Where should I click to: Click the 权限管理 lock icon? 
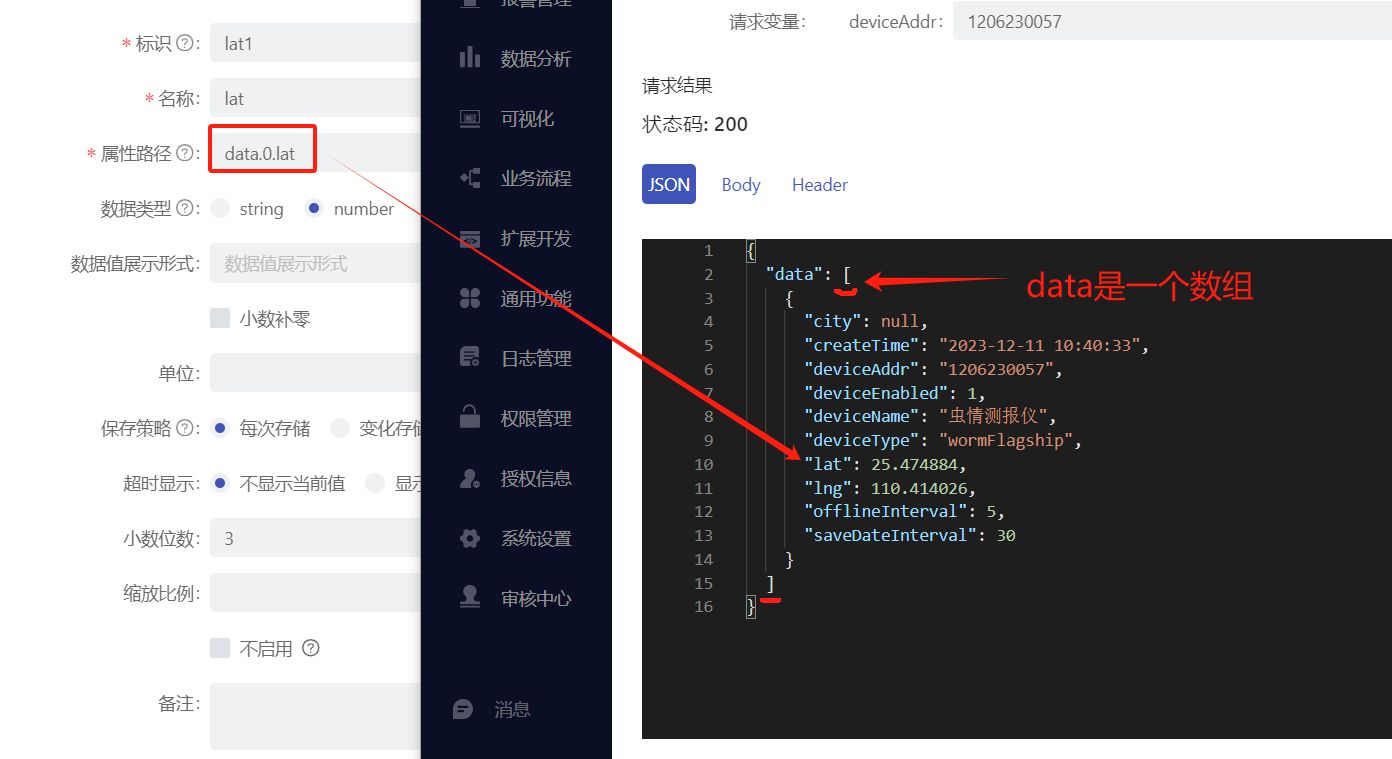(470, 418)
